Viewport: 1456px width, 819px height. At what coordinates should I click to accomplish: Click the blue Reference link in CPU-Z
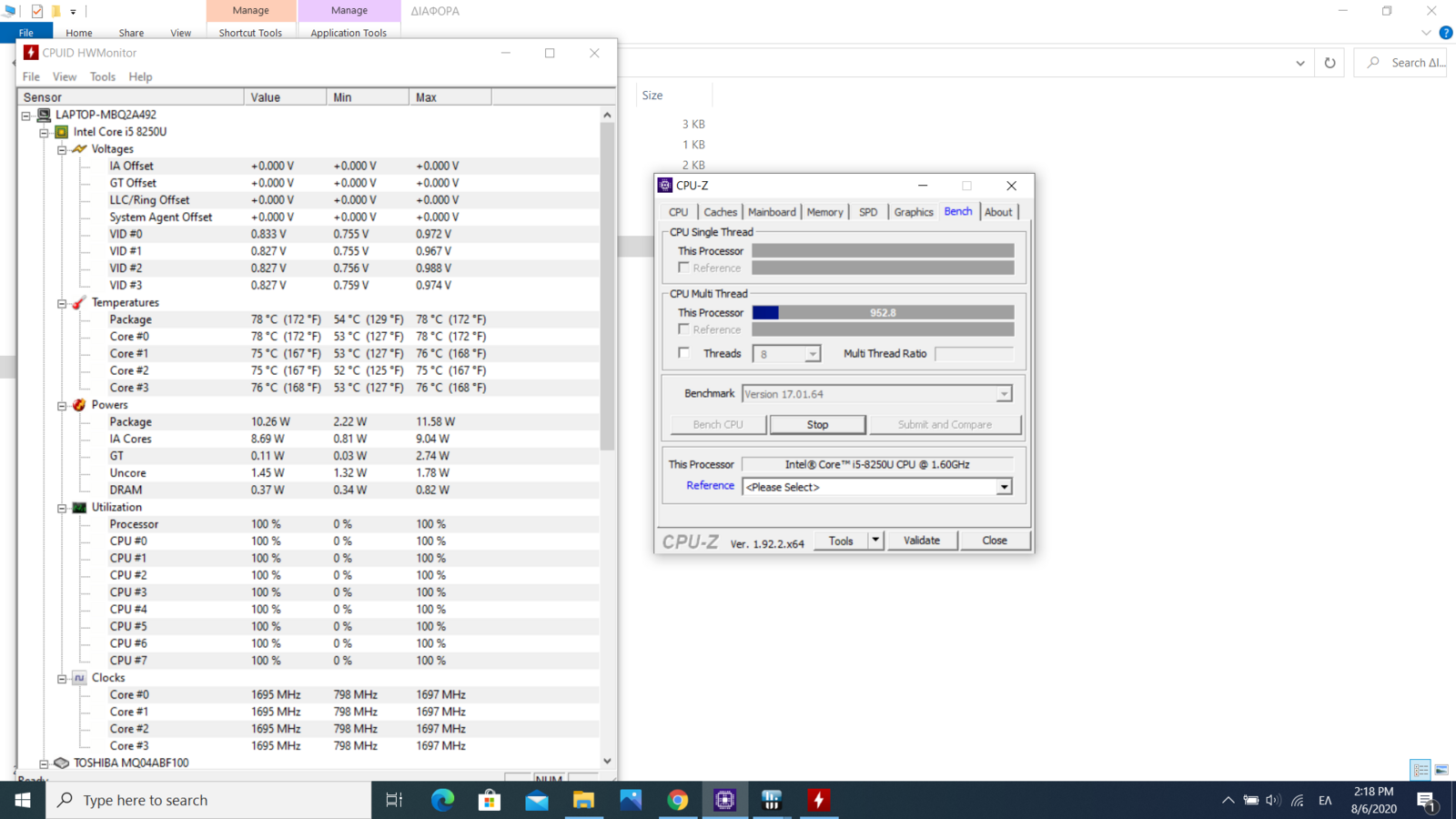710,486
